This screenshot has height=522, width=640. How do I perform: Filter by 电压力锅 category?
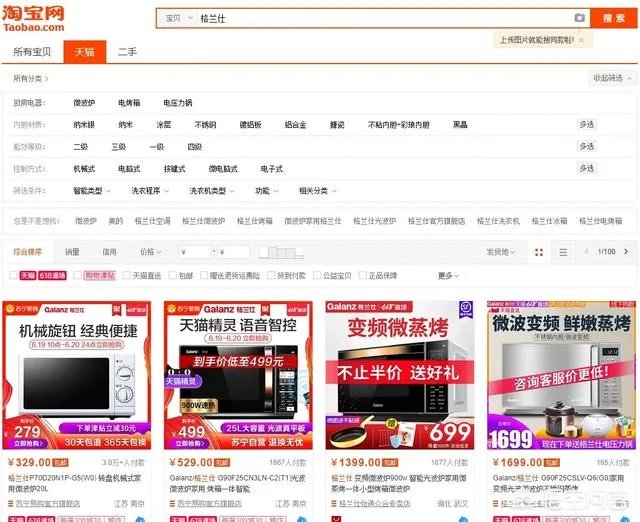pyautogui.click(x=178, y=103)
